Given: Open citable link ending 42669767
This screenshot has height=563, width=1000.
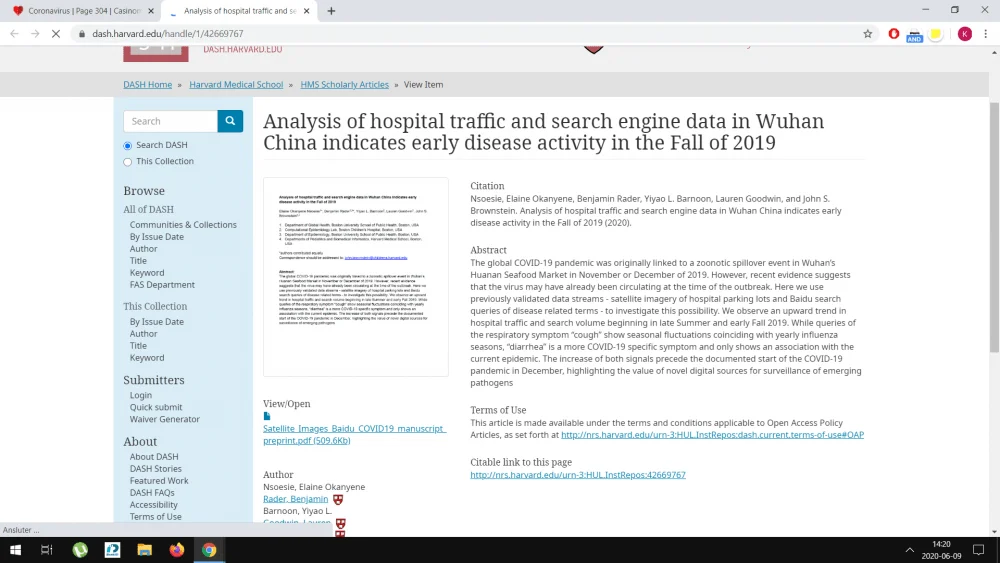Looking at the screenshot, I should coord(578,475).
